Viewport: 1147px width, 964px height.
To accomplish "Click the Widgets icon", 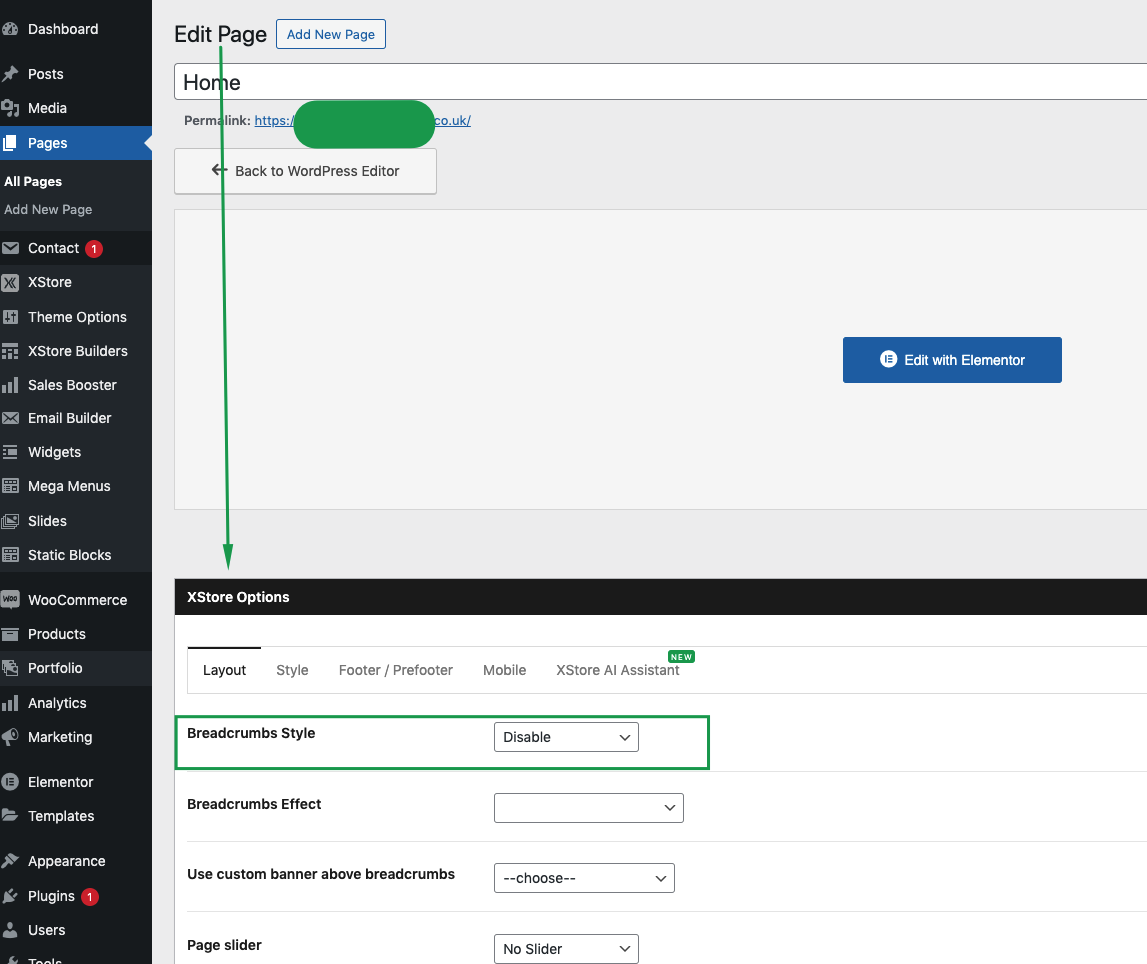I will pyautogui.click(x=10, y=452).
